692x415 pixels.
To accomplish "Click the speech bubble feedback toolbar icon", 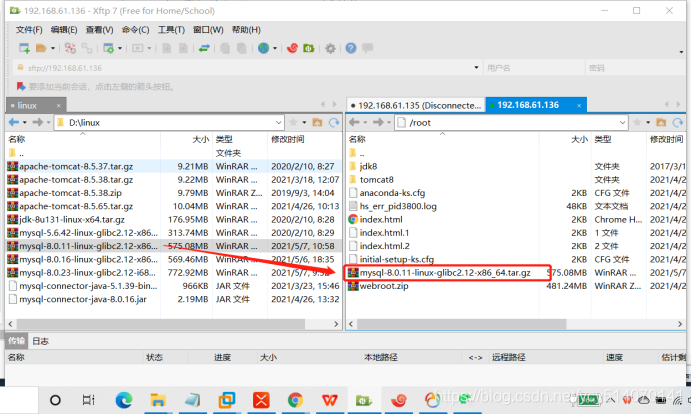I will pyautogui.click(x=367, y=48).
